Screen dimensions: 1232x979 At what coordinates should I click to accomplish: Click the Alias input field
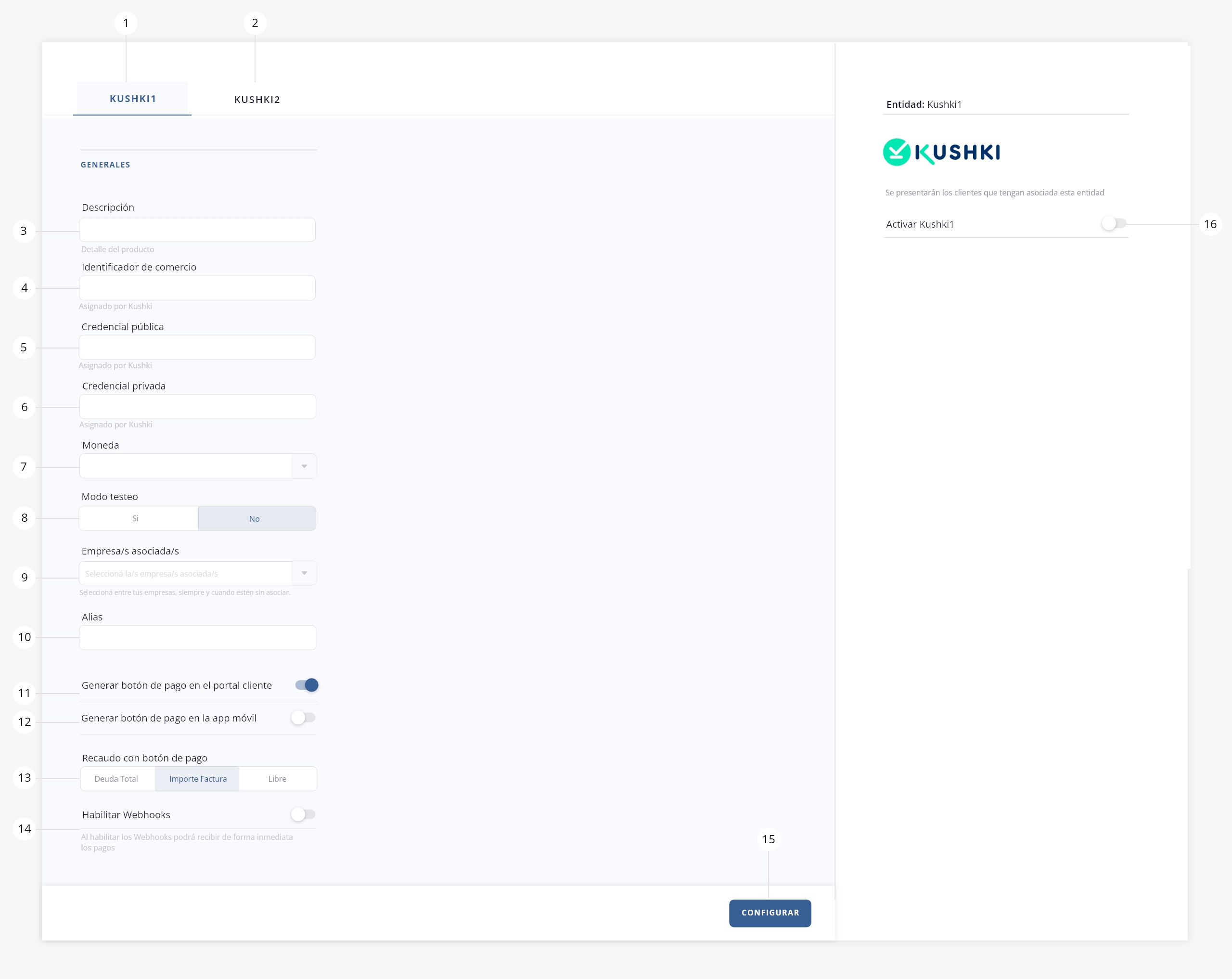[x=198, y=638]
